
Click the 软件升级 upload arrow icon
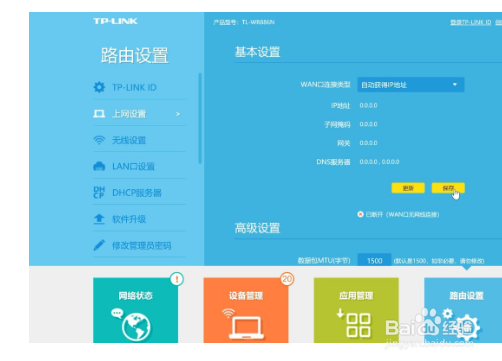click(99, 219)
